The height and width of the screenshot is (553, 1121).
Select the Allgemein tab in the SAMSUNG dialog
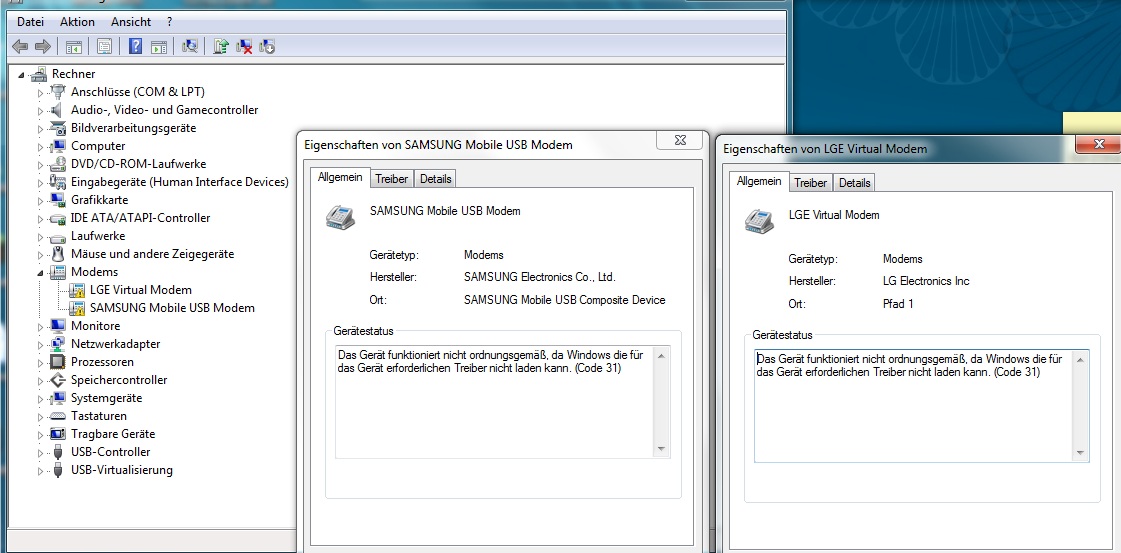(x=340, y=177)
